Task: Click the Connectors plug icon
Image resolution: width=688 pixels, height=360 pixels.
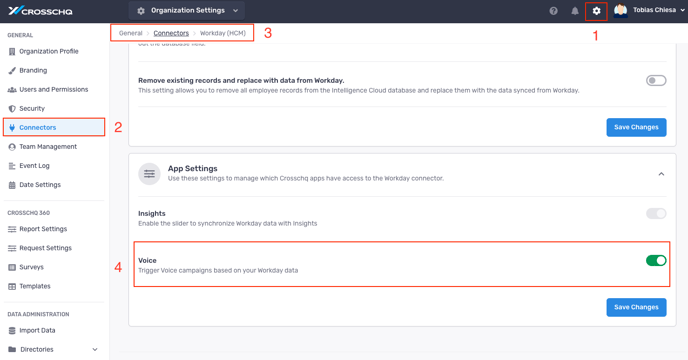Action: pyautogui.click(x=12, y=127)
